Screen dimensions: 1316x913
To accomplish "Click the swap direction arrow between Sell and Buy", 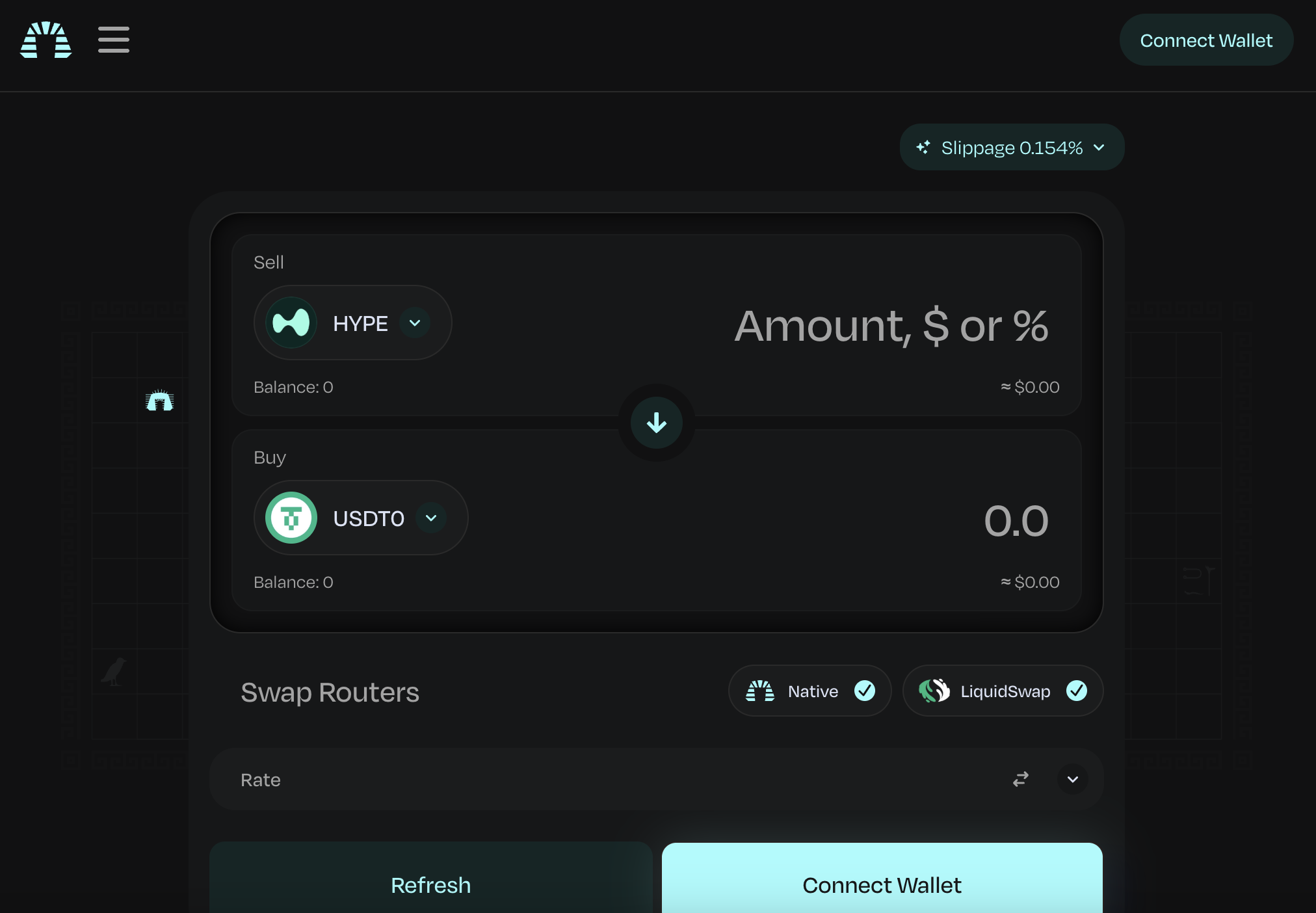I will pyautogui.click(x=656, y=423).
